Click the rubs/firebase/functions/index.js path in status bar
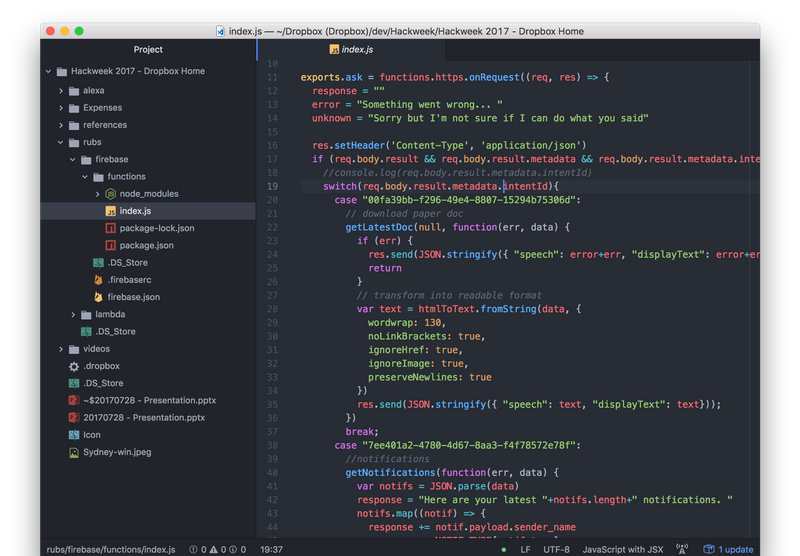800x556 pixels. click(x=111, y=550)
